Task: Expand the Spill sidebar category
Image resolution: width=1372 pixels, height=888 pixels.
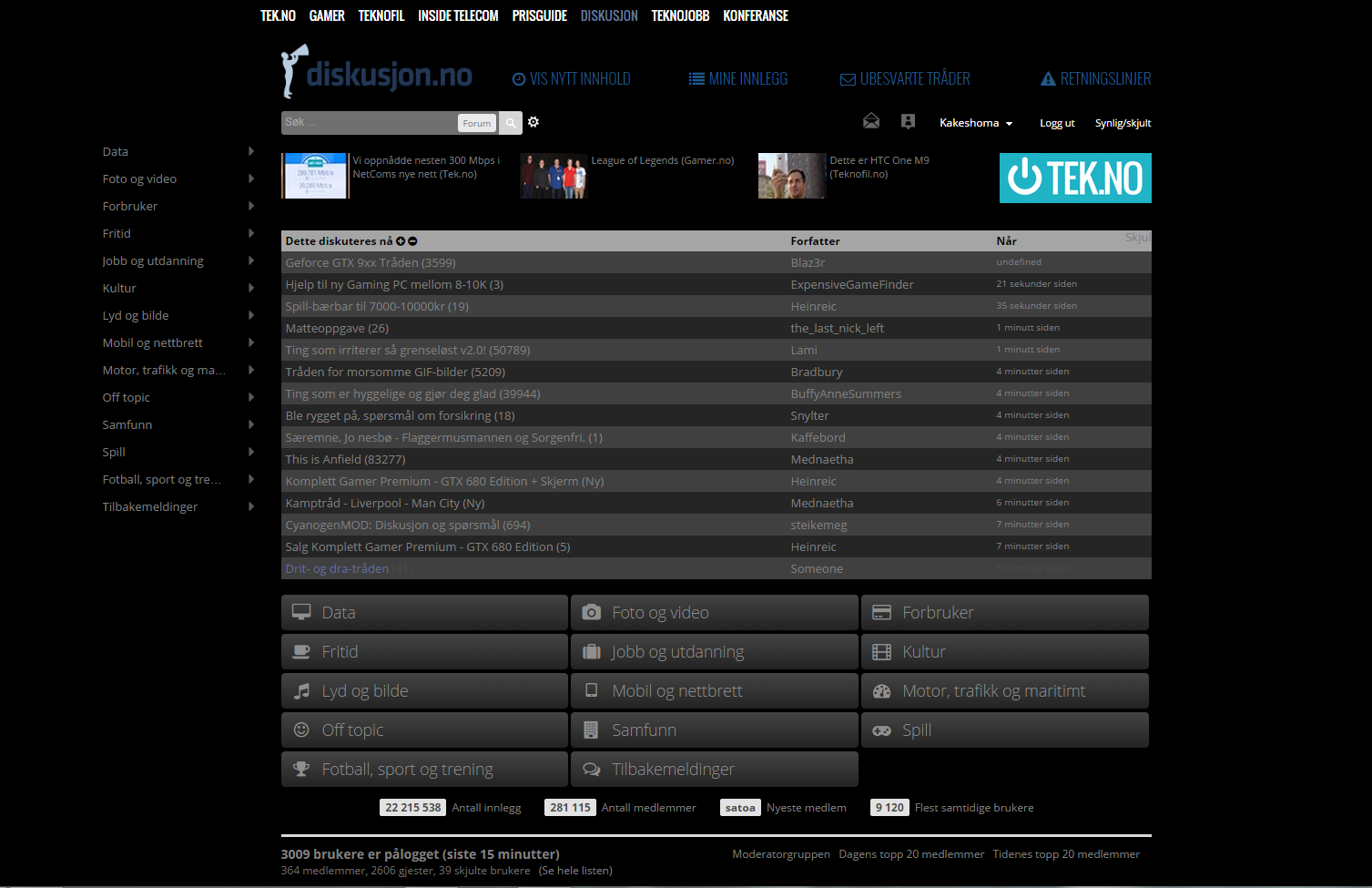Action: tap(251, 452)
